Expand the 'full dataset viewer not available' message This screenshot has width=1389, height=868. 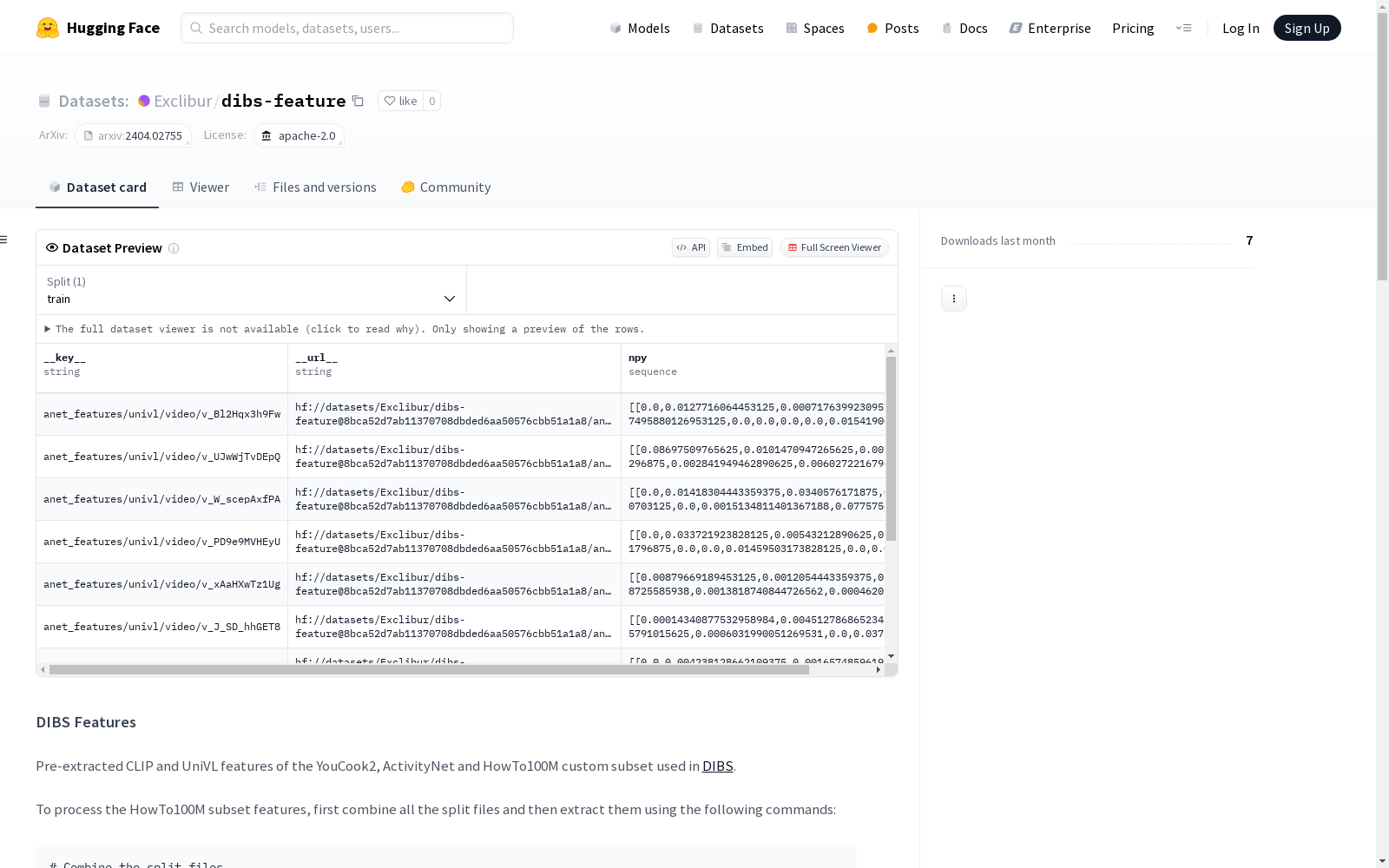(345, 329)
